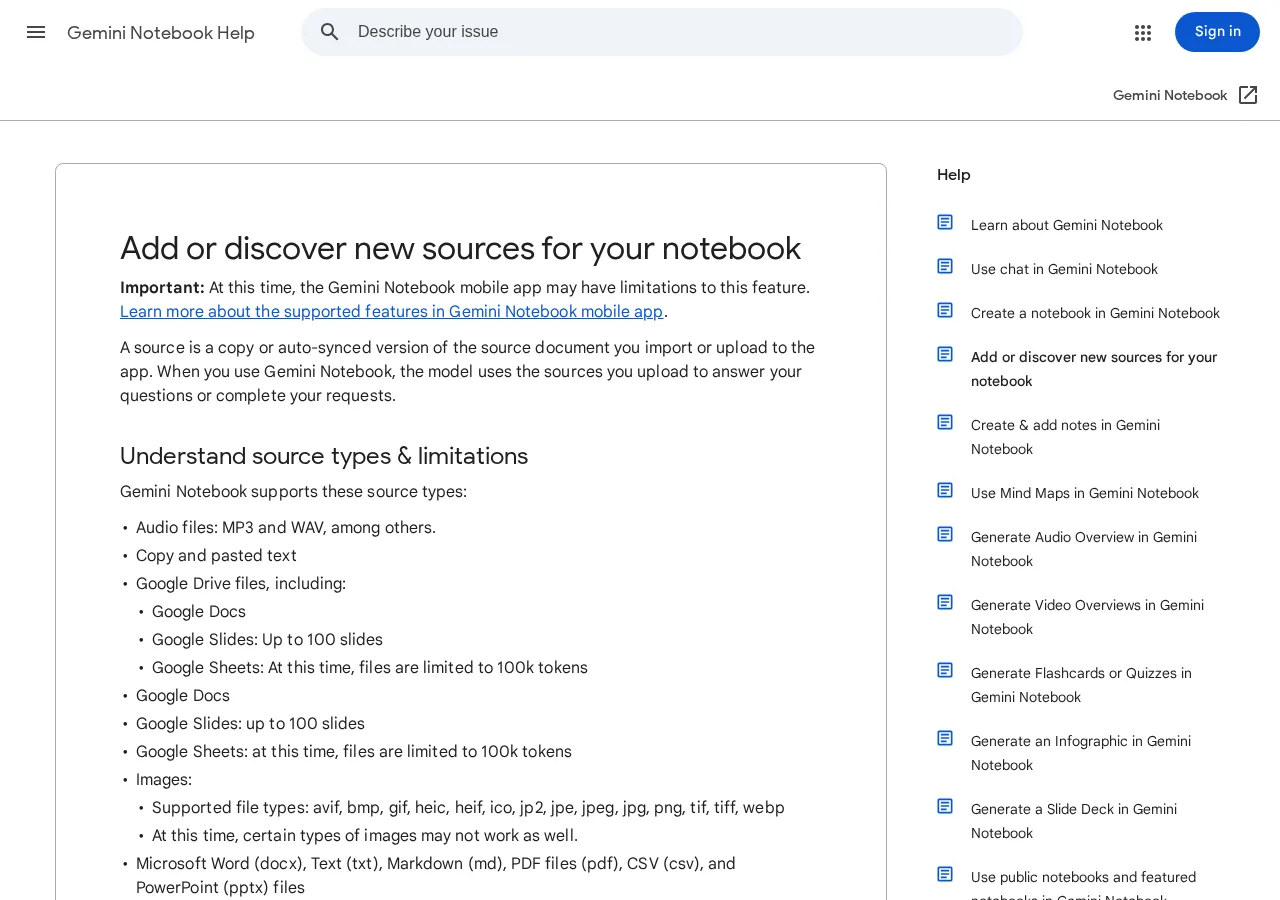Click the search magnifier icon

pos(330,32)
